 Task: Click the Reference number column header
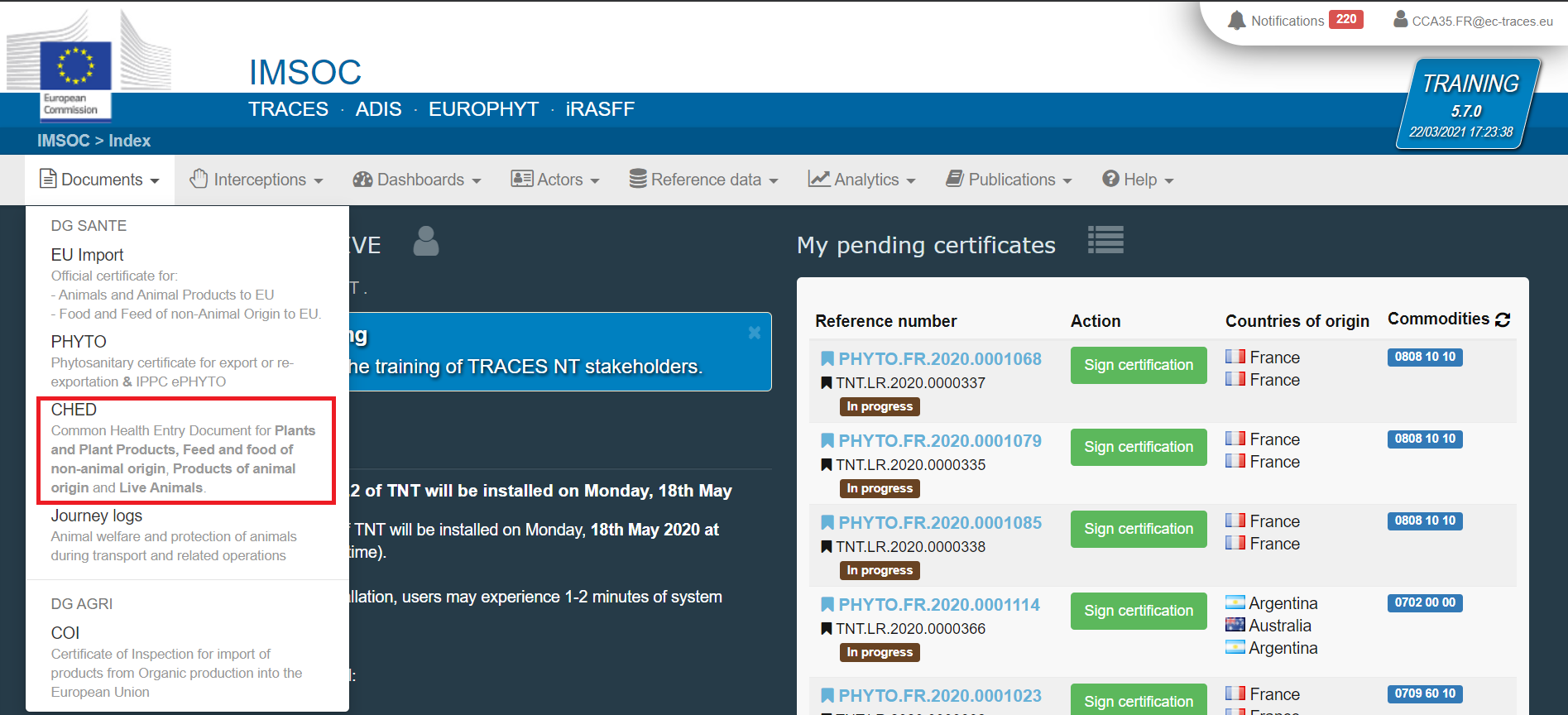pyautogui.click(x=885, y=321)
